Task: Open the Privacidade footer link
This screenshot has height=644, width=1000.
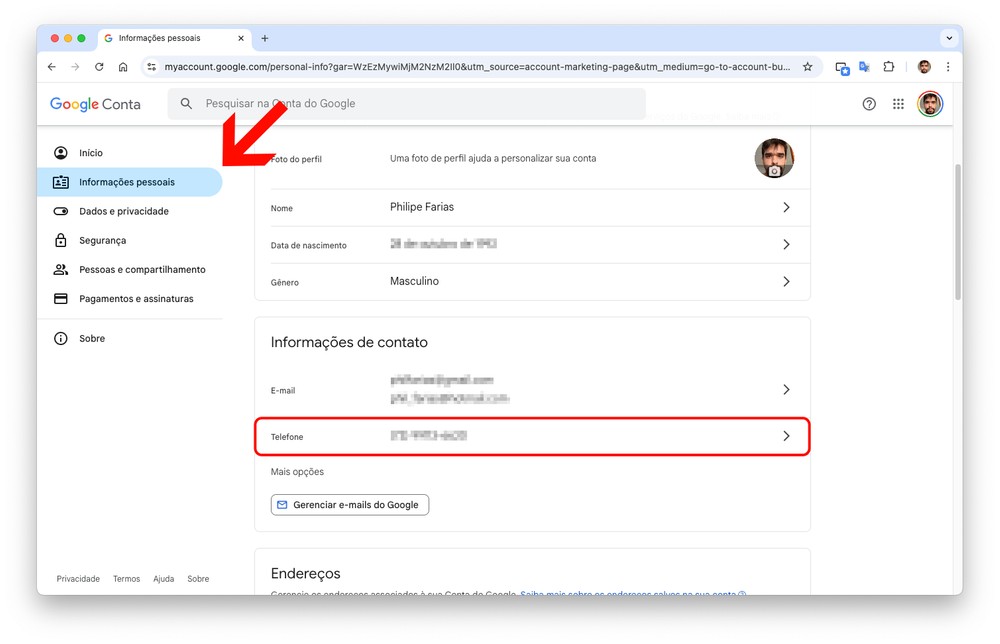Action: tap(78, 579)
